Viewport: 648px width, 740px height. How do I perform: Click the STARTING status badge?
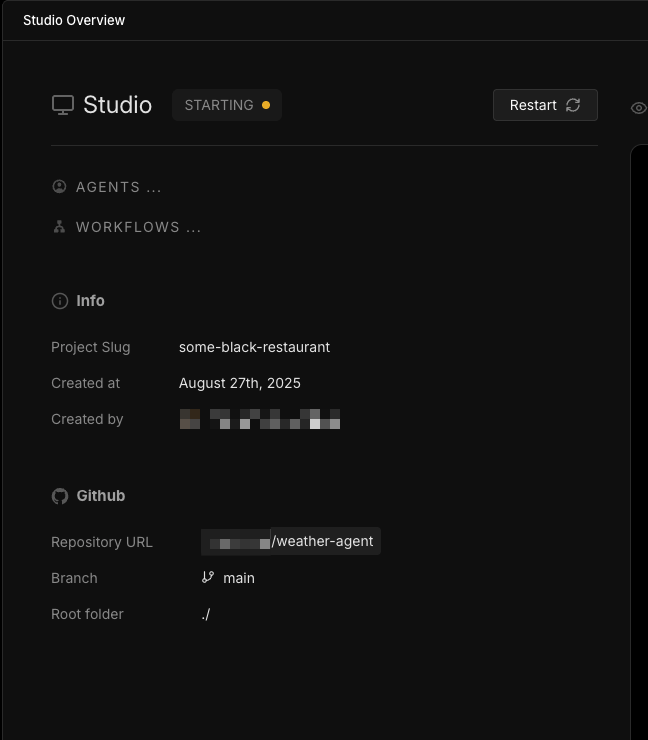point(219,105)
